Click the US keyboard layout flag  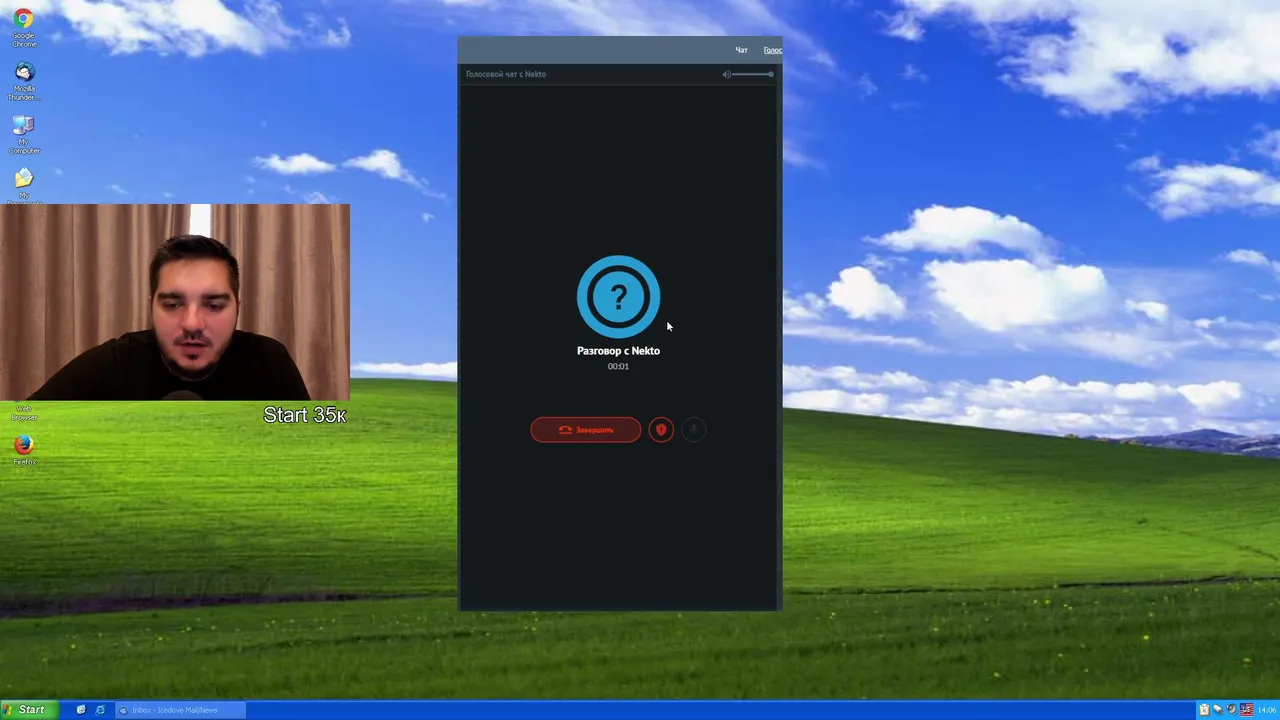click(1246, 710)
